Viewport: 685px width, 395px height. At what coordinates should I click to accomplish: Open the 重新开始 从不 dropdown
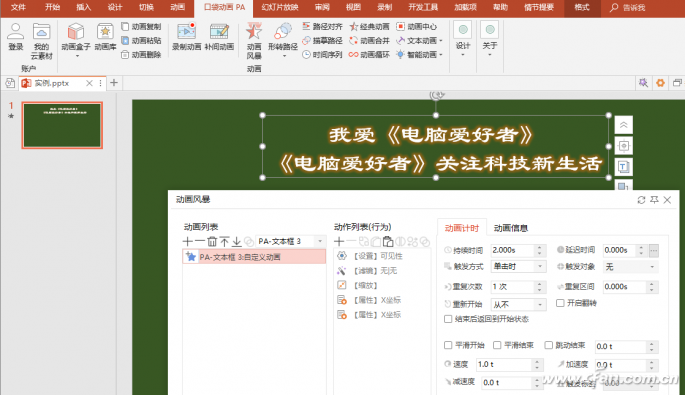[518, 304]
